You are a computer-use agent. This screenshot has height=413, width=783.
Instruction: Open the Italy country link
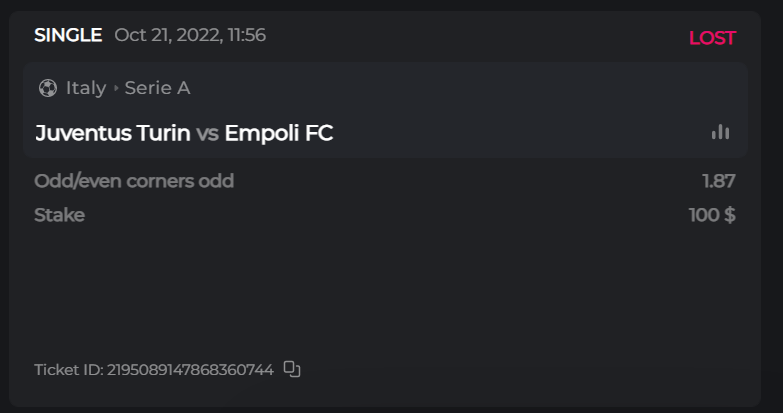point(86,88)
